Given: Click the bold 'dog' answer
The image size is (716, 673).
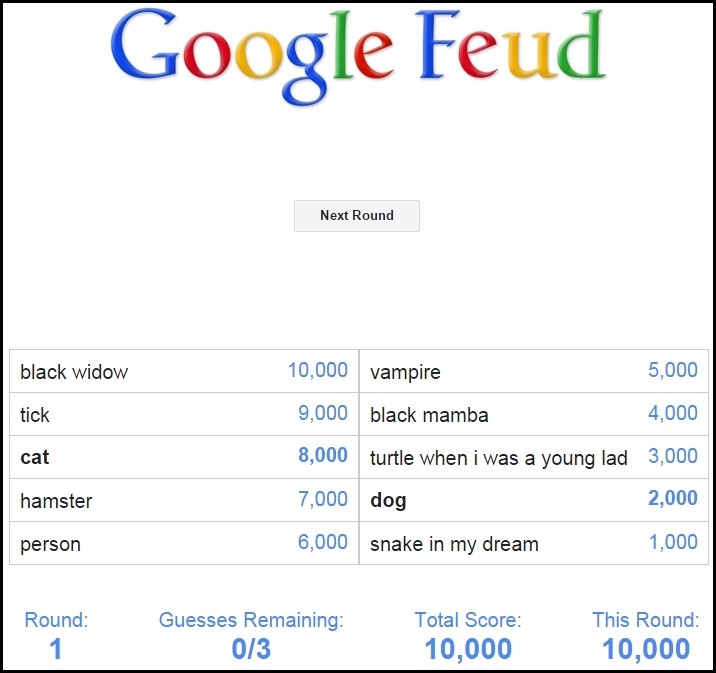Looking at the screenshot, I should (x=388, y=500).
